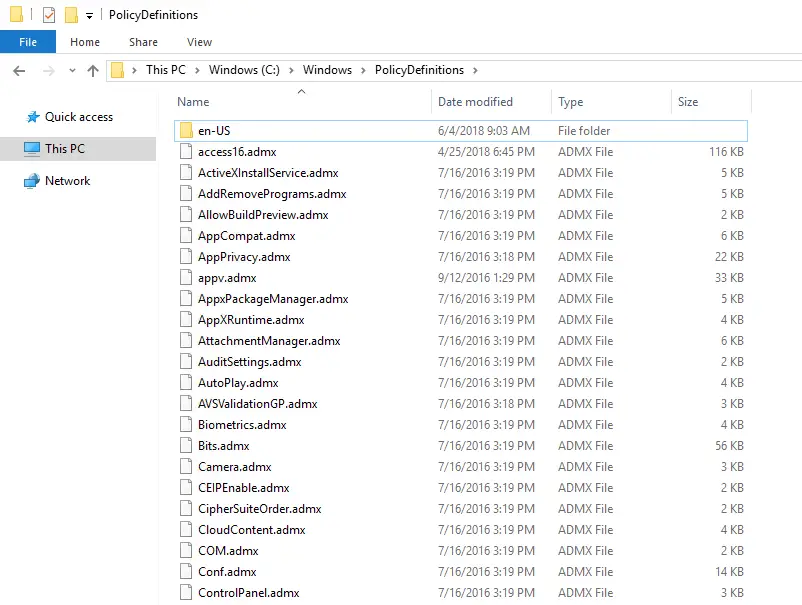
Task: Open Customize Quick Access Toolbar dropdown
Action: [89, 16]
